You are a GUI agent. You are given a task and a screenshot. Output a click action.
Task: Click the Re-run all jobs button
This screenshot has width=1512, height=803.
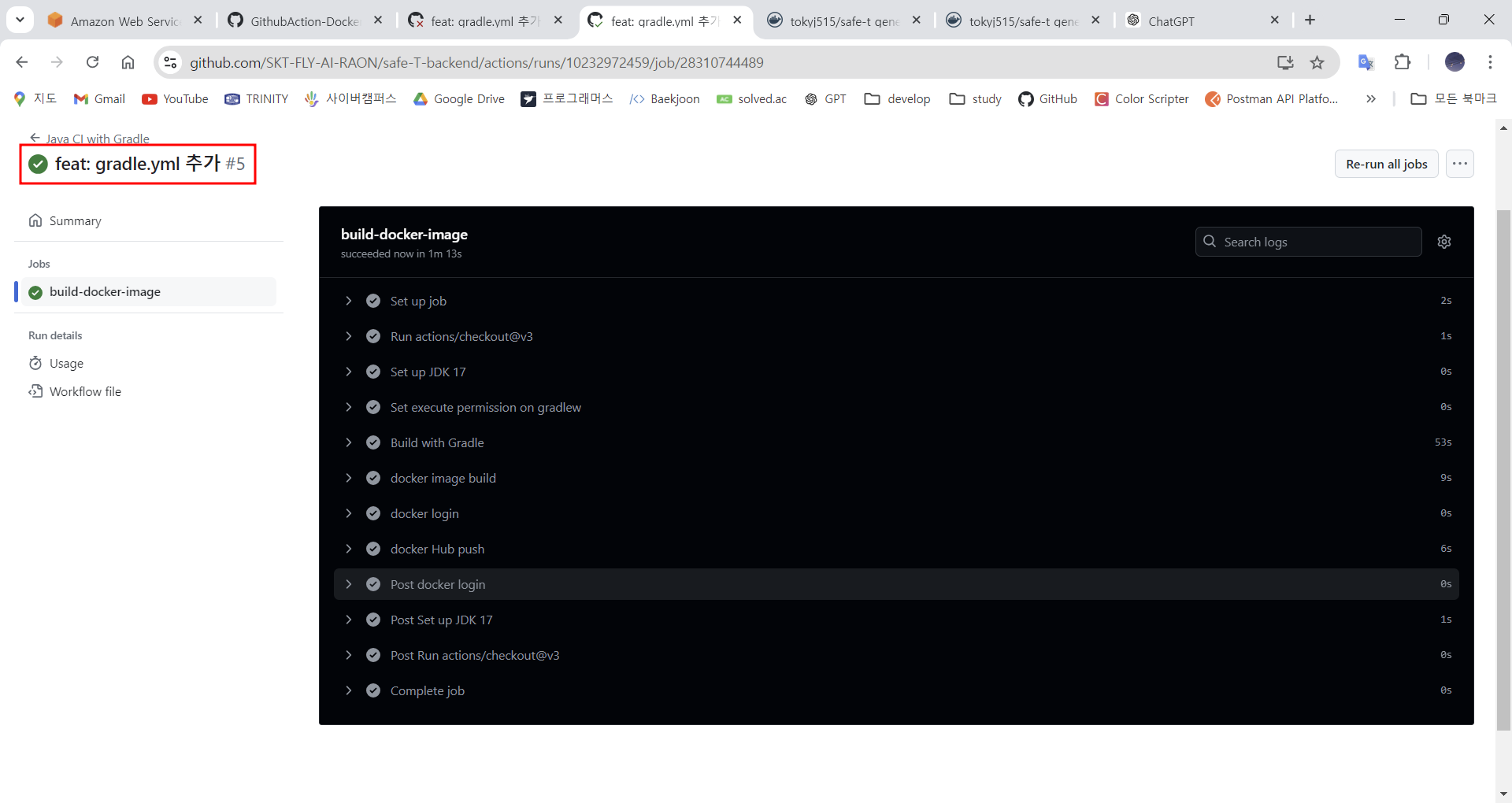[x=1386, y=164]
